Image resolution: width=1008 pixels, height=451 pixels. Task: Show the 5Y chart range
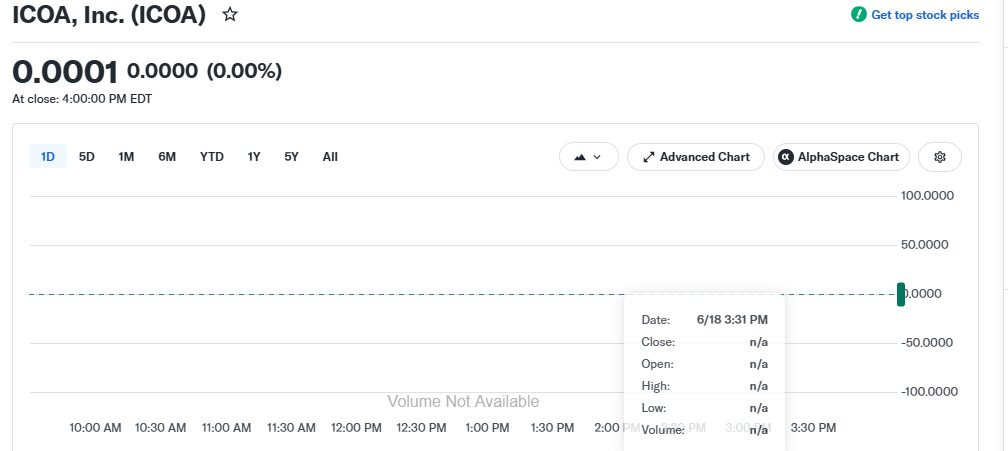point(291,157)
